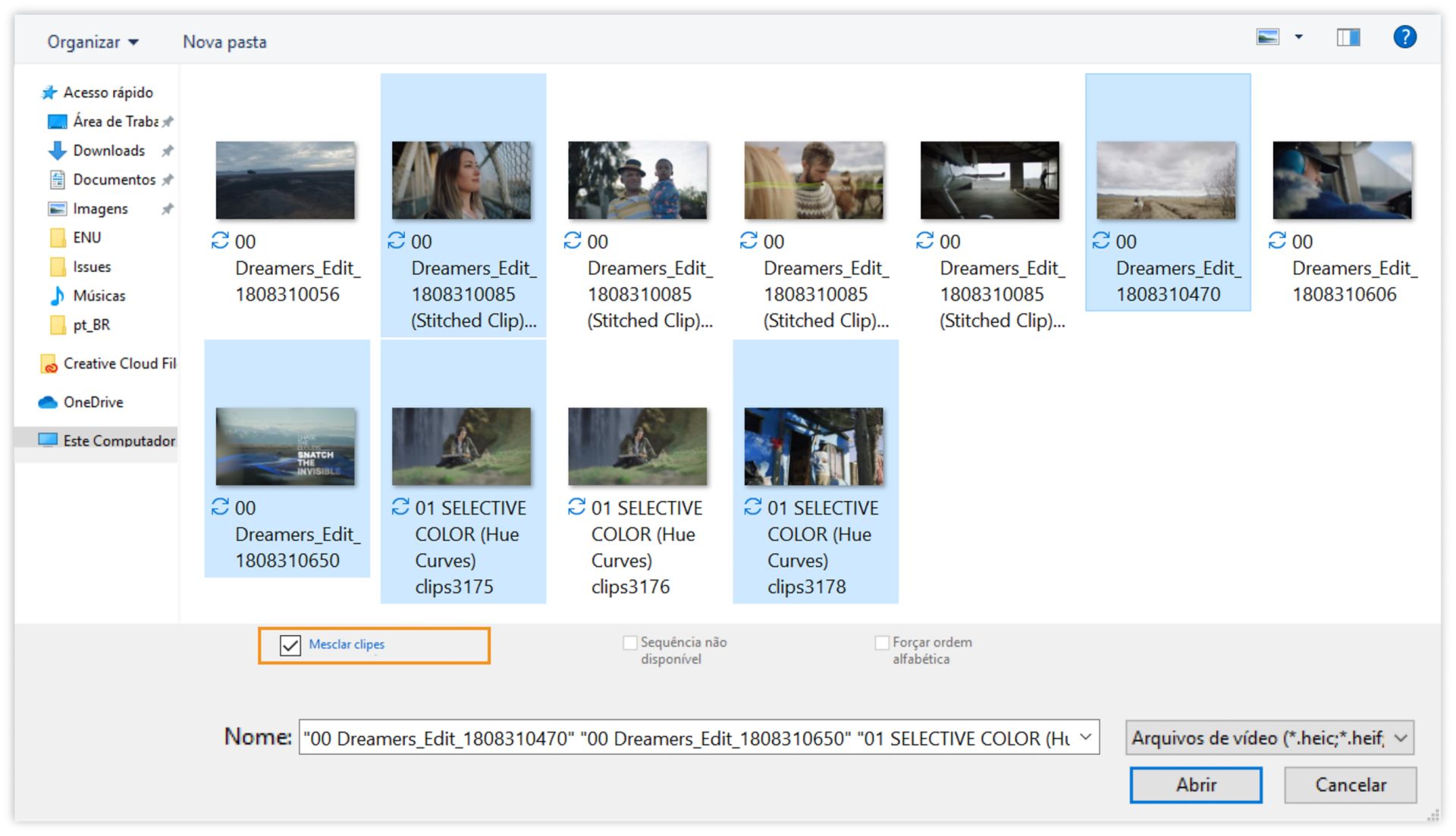The width and height of the screenshot is (1456, 836).
Task: Expand the Nome file name dropdown arrow
Action: pyautogui.click(x=1086, y=737)
